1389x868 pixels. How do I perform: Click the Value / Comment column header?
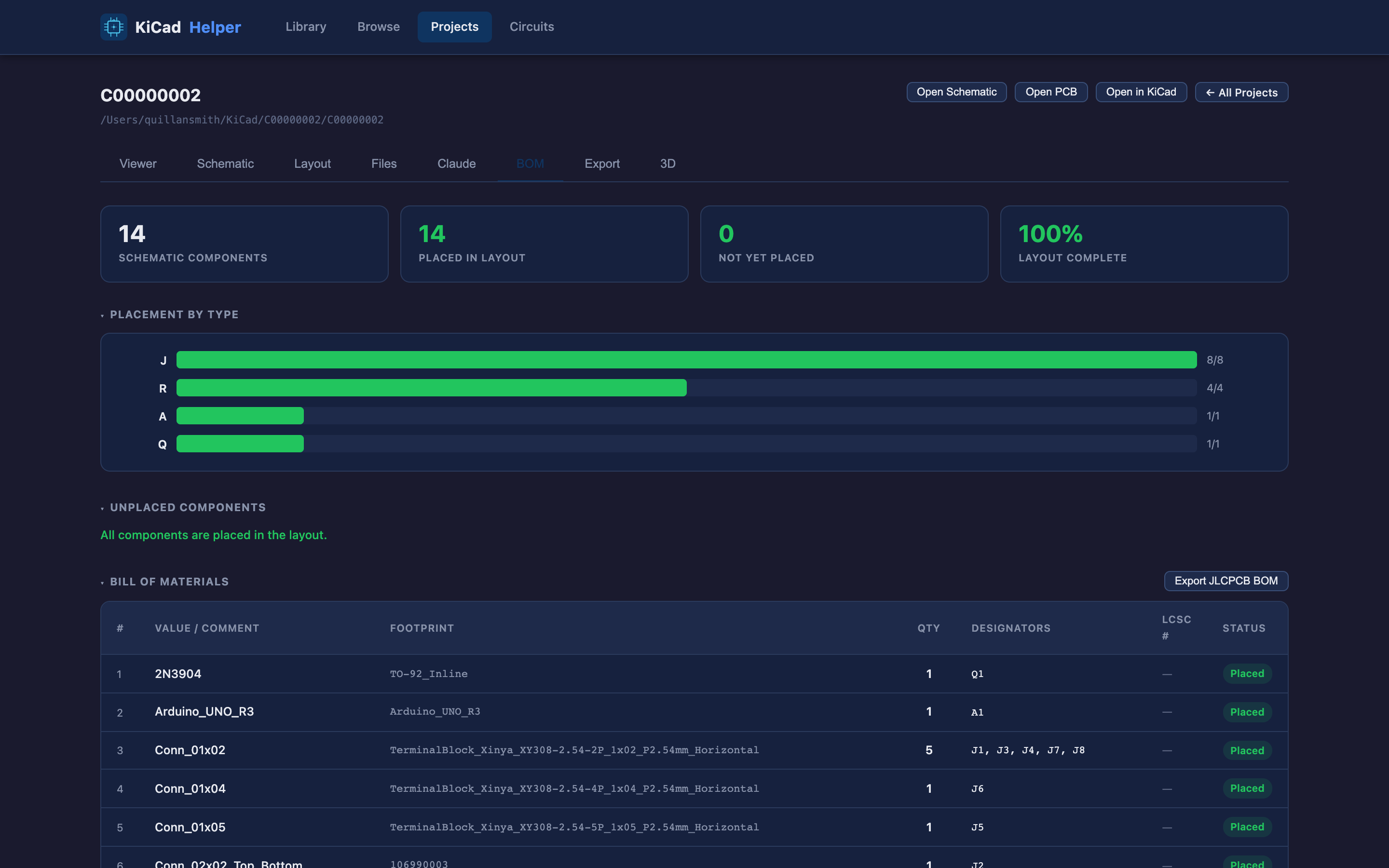point(206,628)
